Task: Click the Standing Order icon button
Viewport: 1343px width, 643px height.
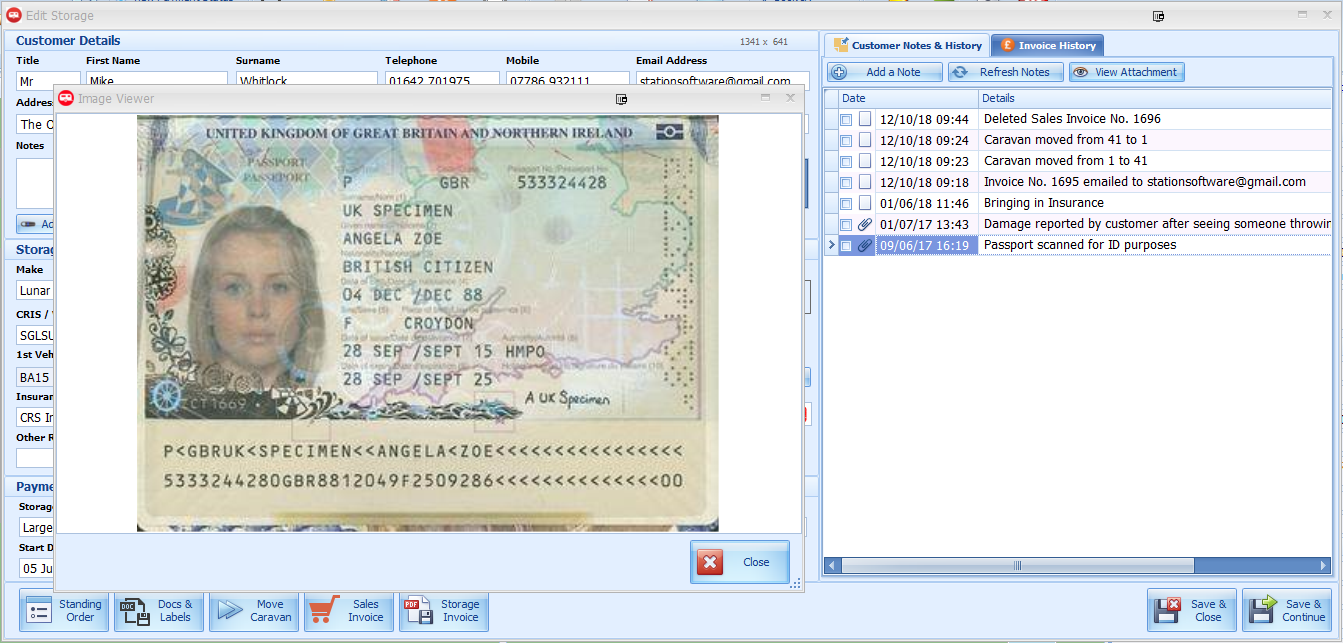Action: tap(38, 611)
